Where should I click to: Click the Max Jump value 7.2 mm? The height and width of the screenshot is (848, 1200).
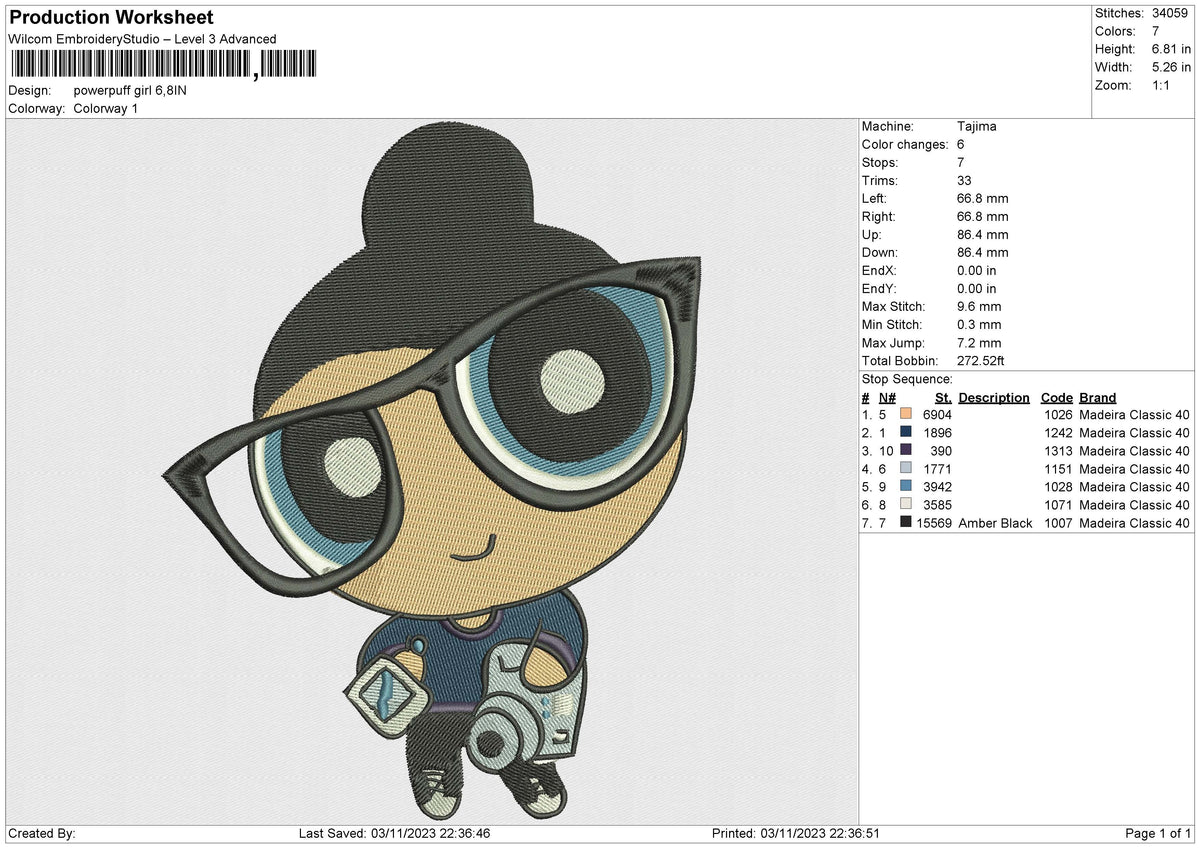click(979, 343)
